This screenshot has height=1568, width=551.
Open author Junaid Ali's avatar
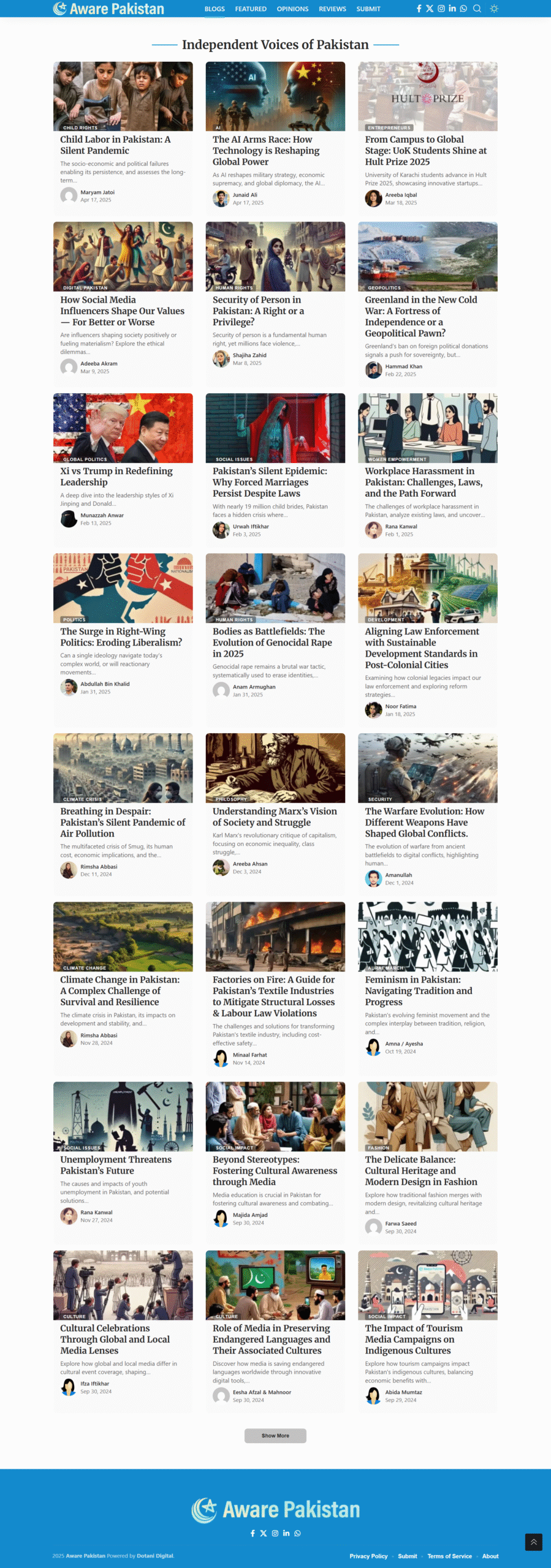tap(221, 198)
